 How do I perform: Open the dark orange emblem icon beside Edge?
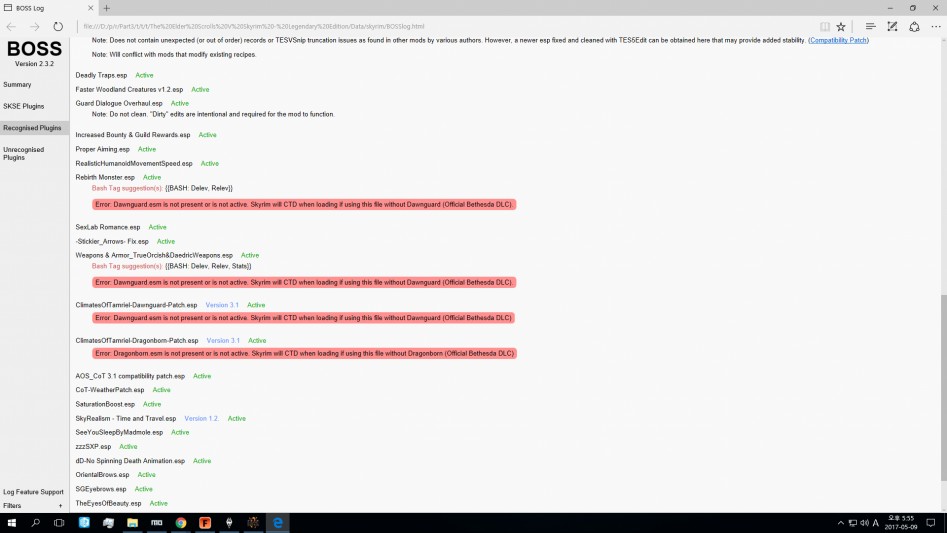[253, 523]
